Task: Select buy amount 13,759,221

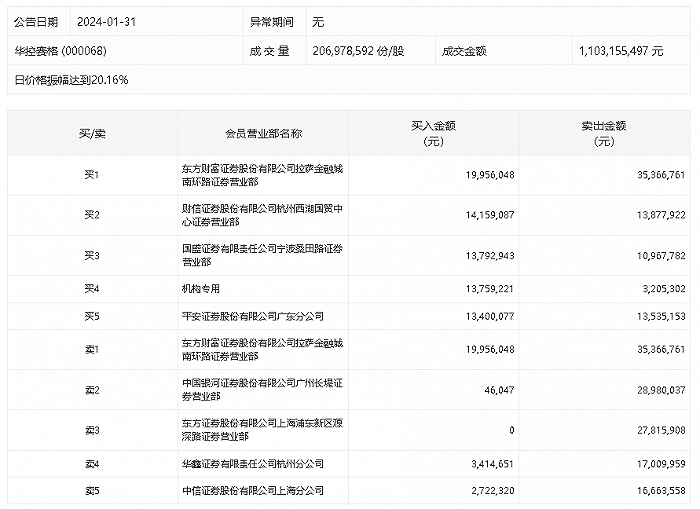Action: click(490, 289)
